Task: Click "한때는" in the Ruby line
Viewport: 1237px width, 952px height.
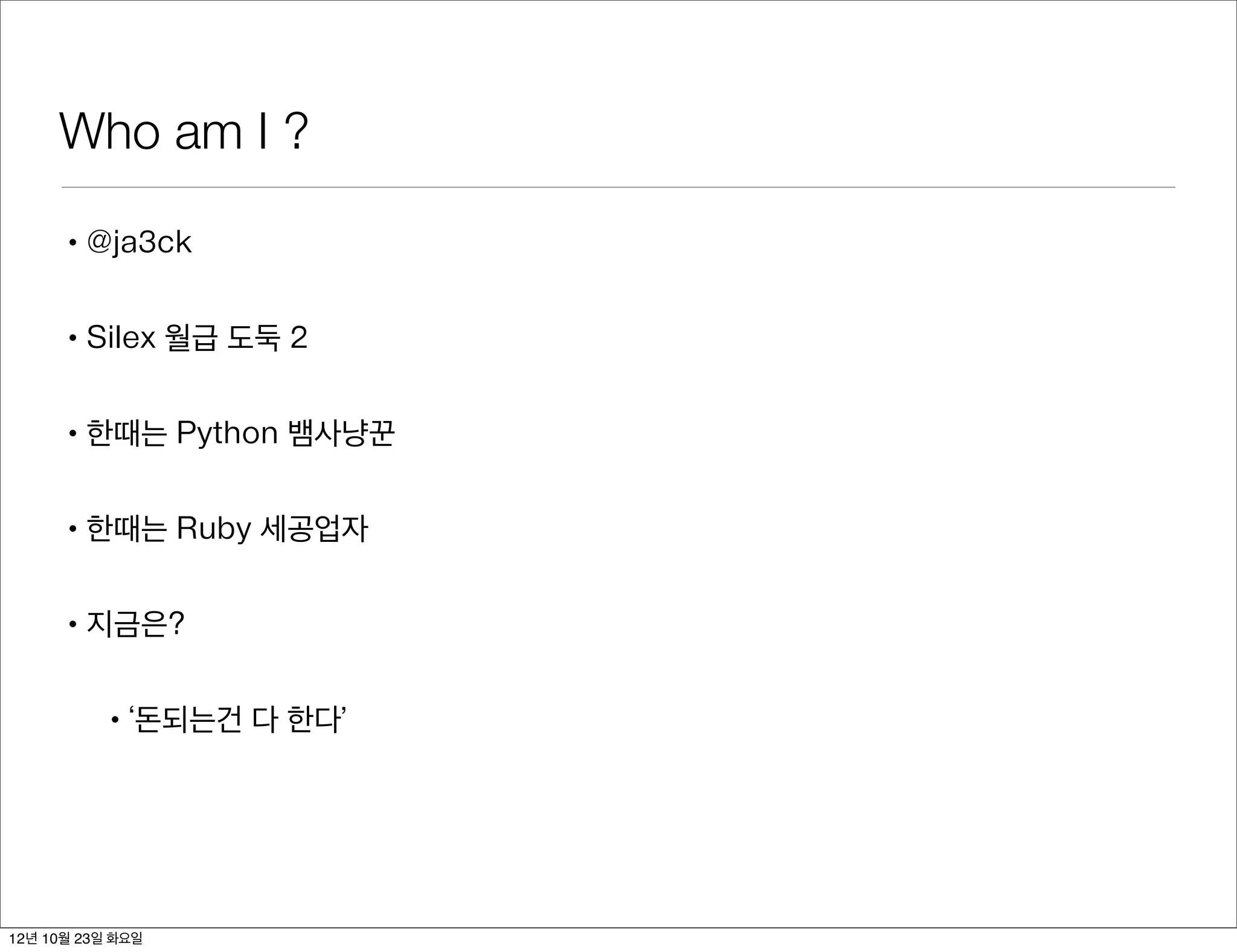Action: (126, 529)
